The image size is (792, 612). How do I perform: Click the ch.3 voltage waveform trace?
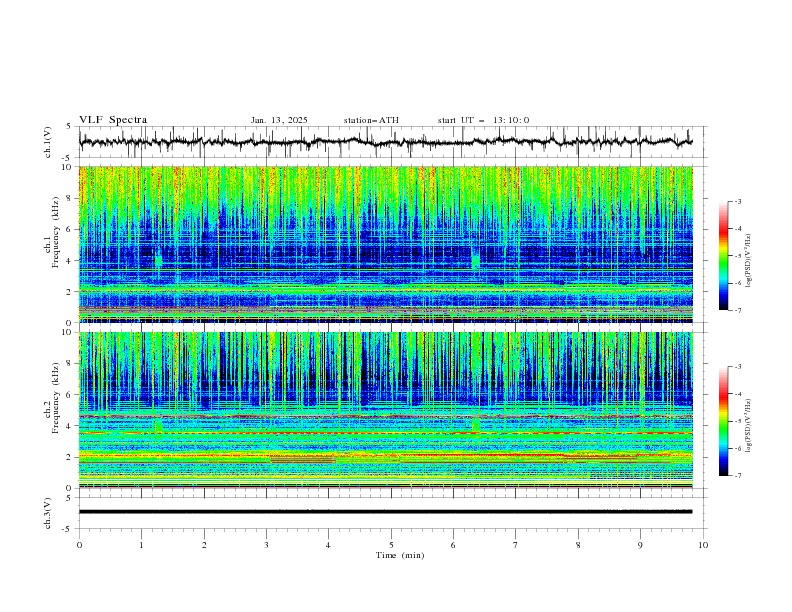(x=385, y=512)
